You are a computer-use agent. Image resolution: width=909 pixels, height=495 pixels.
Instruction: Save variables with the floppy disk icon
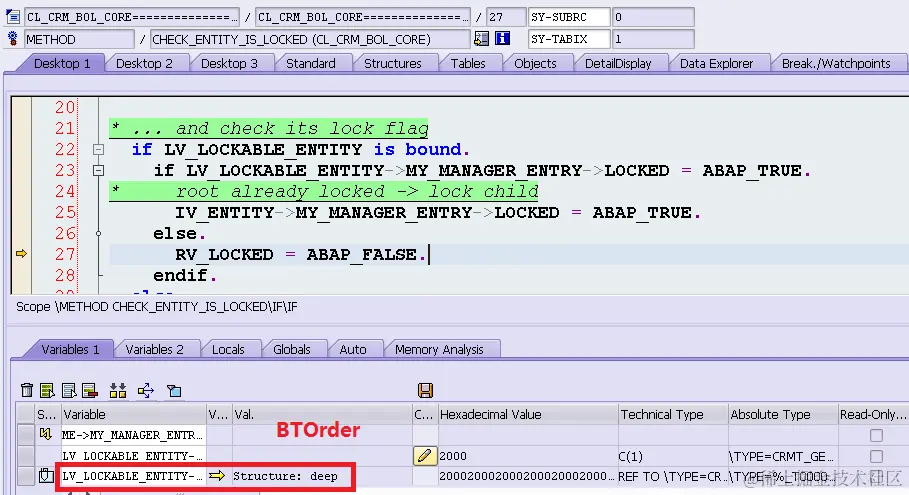(x=425, y=390)
